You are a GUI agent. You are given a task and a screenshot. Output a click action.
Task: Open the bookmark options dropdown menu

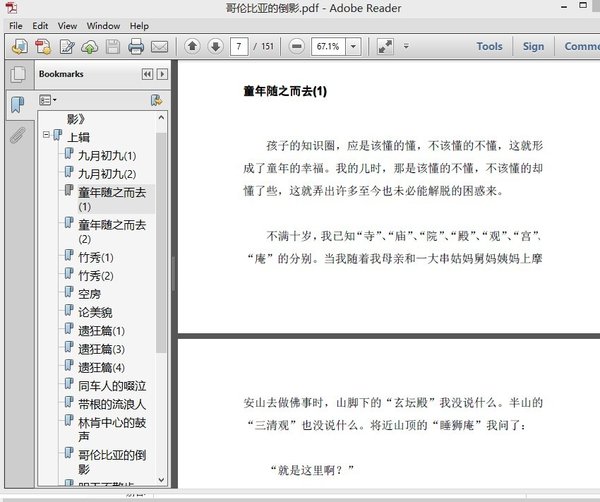pos(48,100)
